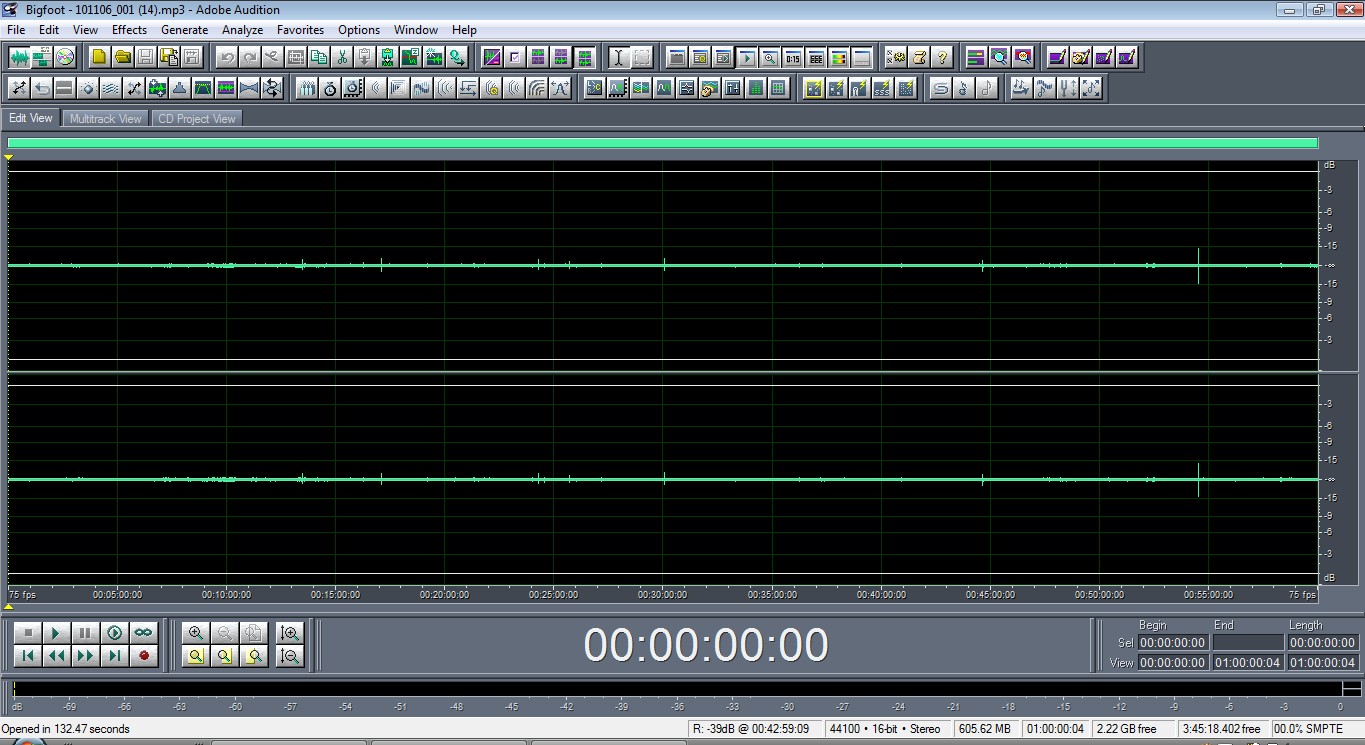Viewport: 1365px width, 745px height.
Task: Toggle Play Looped infinity button
Action: point(144,633)
